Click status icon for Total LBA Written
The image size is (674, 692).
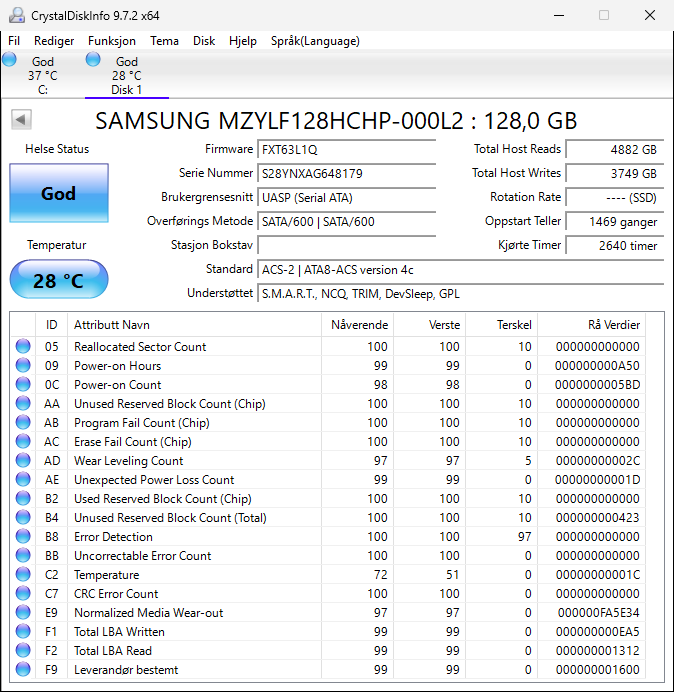pyautogui.click(x=23, y=631)
